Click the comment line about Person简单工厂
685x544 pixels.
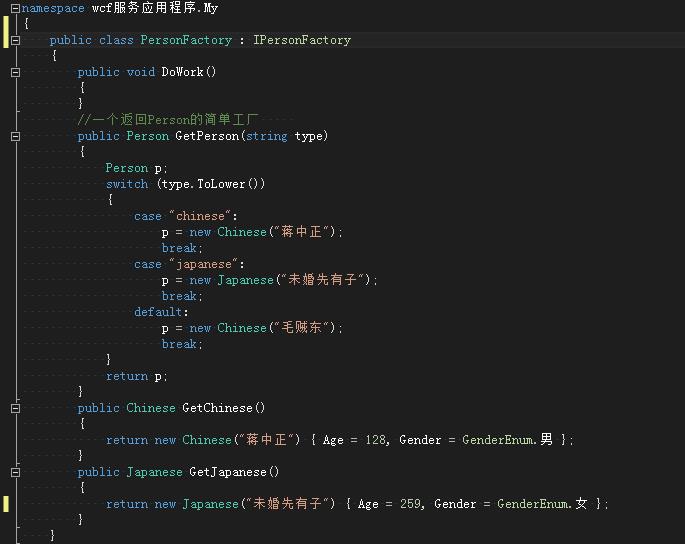168,119
